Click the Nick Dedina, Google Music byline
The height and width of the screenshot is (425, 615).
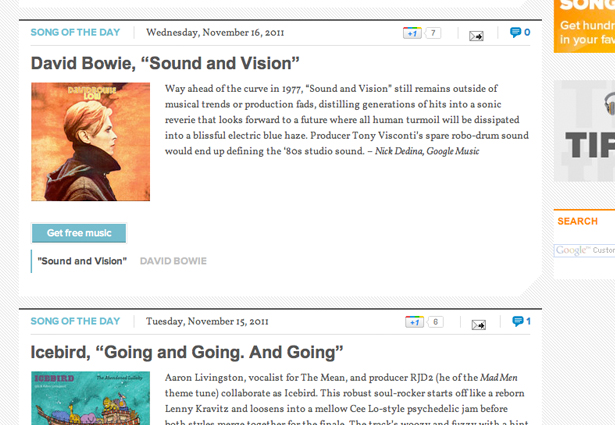point(427,151)
